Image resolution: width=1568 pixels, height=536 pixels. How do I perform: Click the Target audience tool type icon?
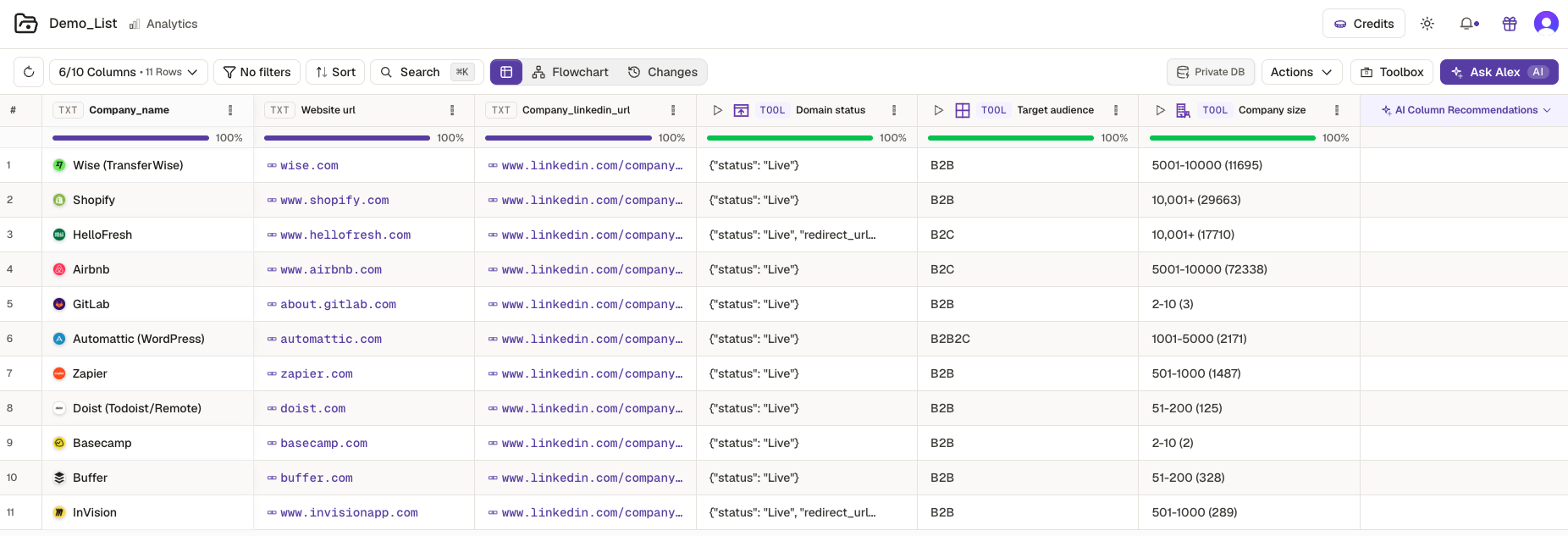click(963, 110)
